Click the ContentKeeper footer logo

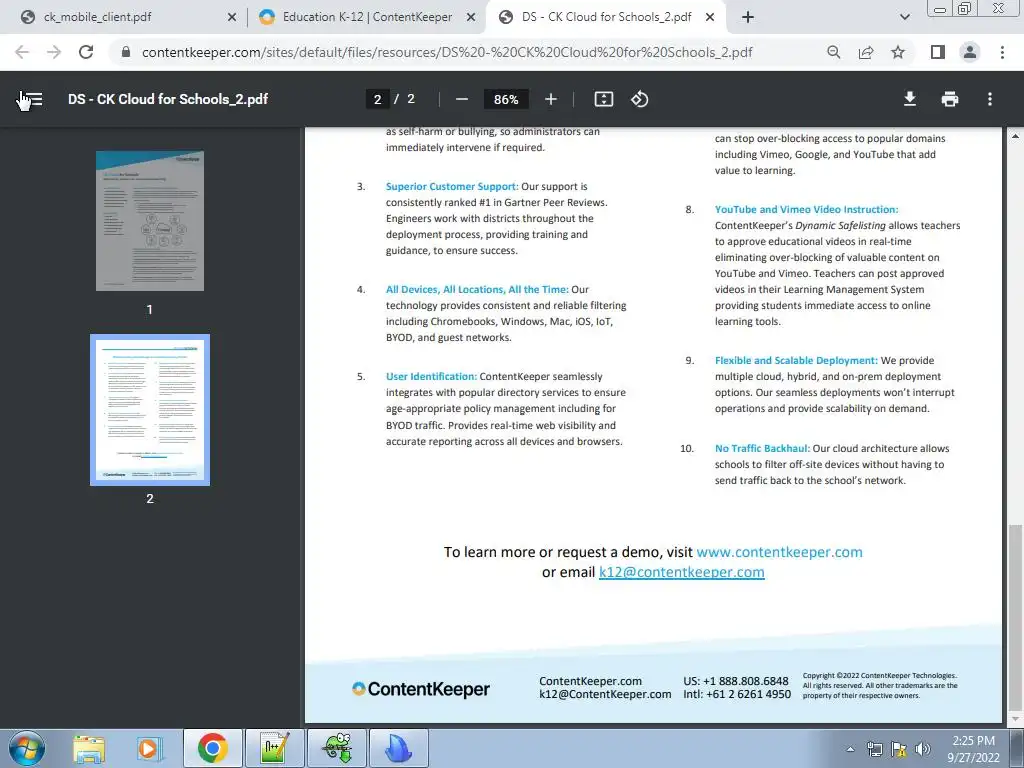(421, 689)
